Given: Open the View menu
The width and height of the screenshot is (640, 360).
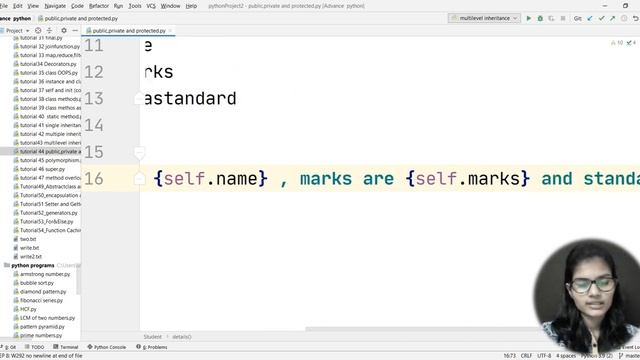Looking at the screenshot, I should tap(33, 6).
